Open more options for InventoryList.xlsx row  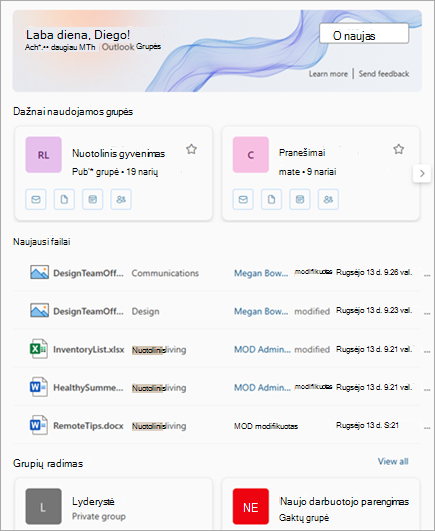[427, 352]
